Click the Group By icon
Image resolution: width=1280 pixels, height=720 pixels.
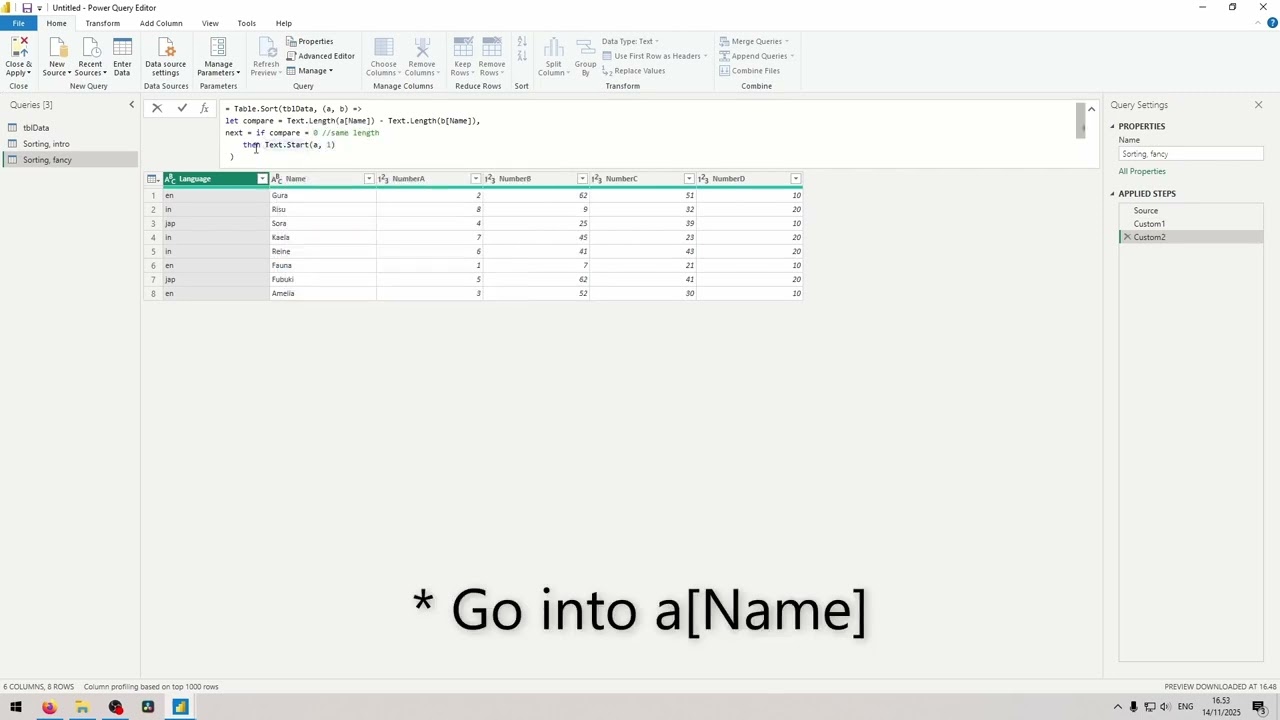tap(586, 48)
